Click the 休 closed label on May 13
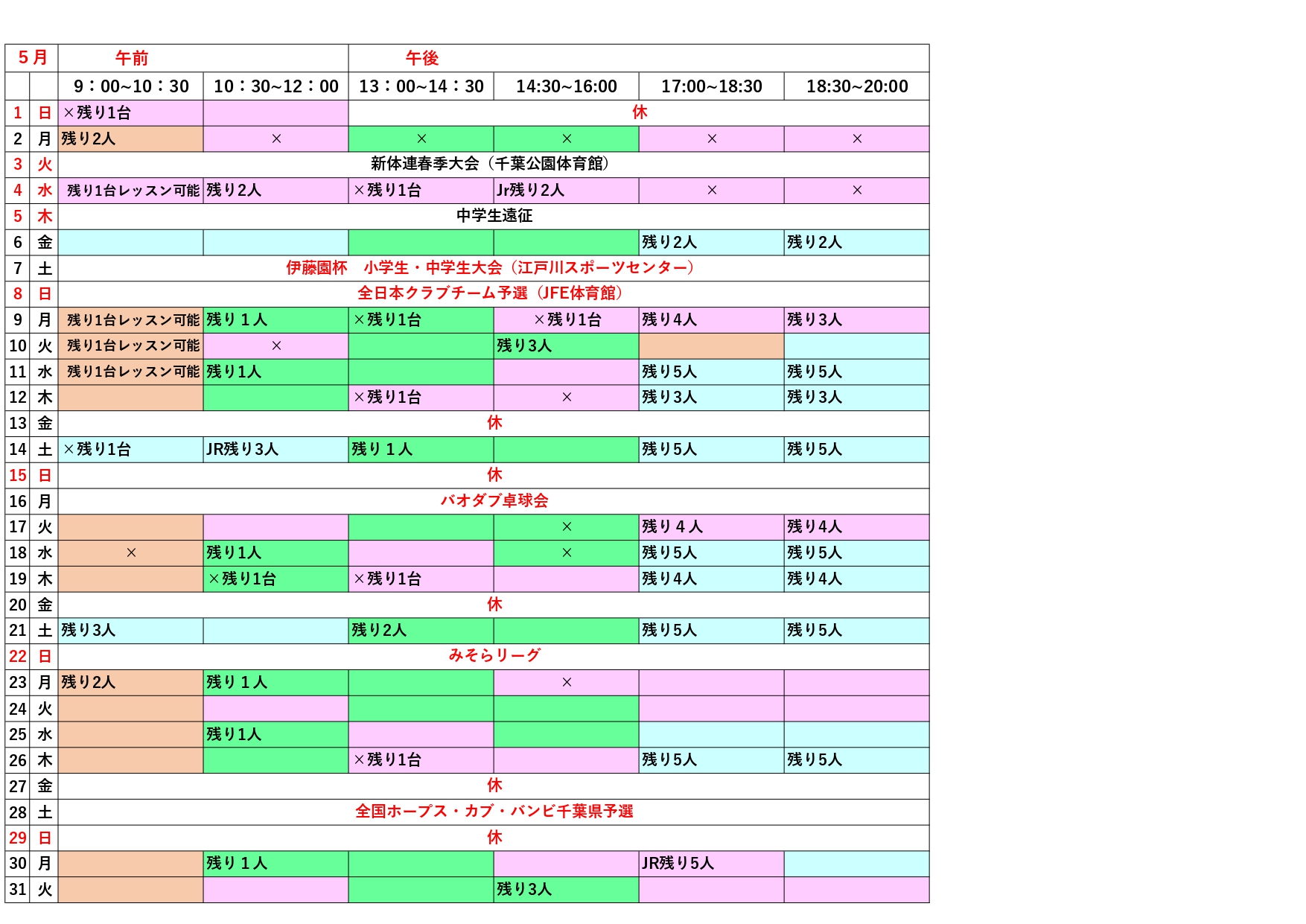 click(x=494, y=423)
